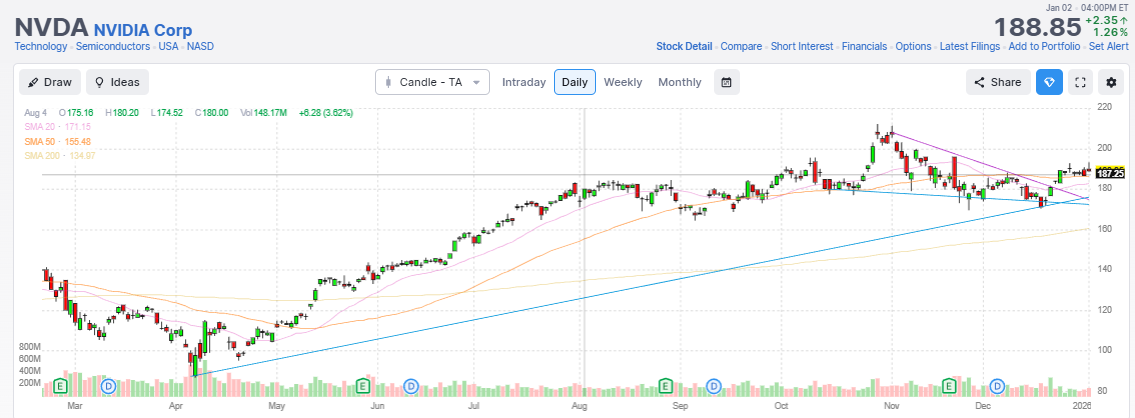Click the Set Alert link
Screen dimensions: 1135x418
pyautogui.click(x=1108, y=46)
